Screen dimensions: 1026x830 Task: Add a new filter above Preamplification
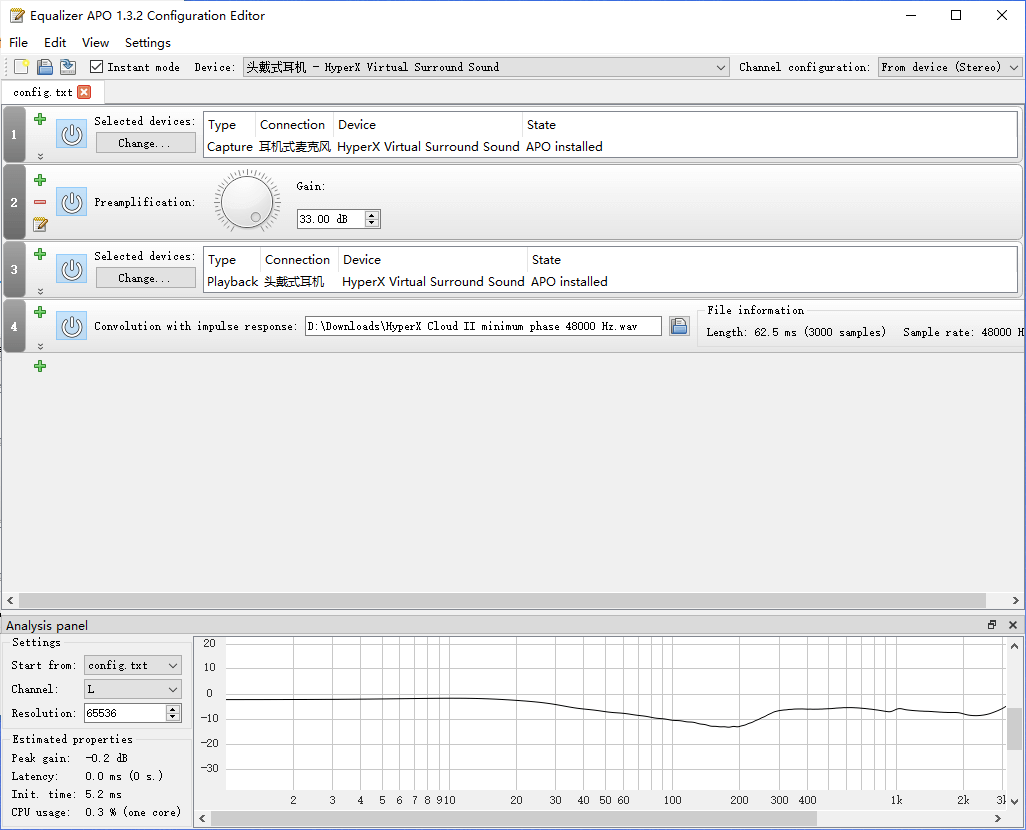pos(40,180)
